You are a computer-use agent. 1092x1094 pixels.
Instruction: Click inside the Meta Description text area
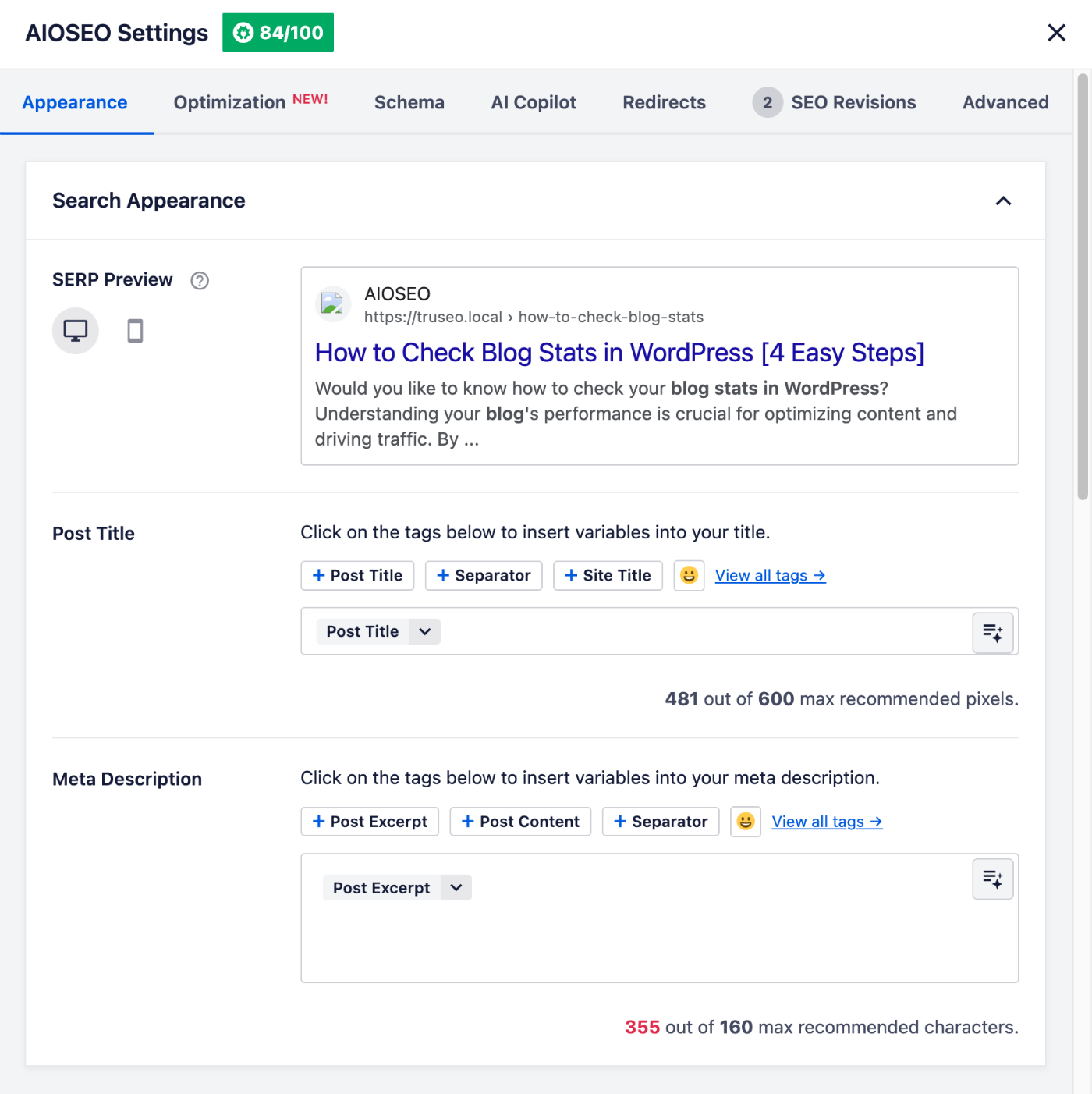click(x=660, y=918)
